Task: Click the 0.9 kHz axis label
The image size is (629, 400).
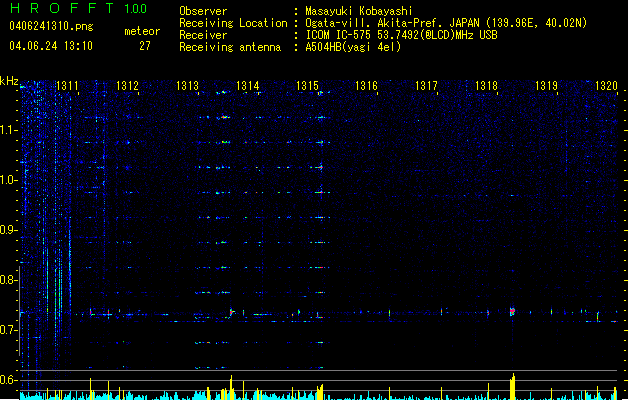Action: 8,230
